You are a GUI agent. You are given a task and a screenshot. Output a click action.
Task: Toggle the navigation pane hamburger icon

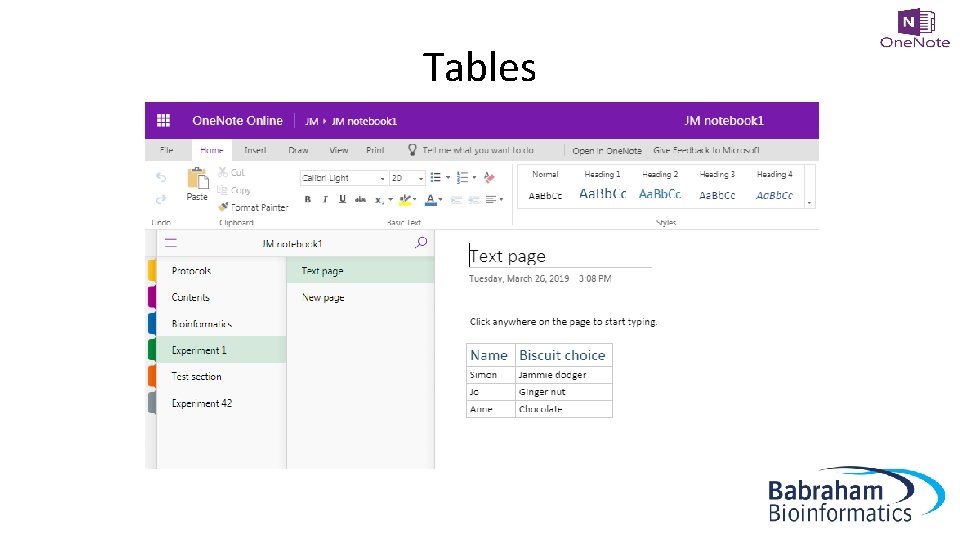pos(171,243)
